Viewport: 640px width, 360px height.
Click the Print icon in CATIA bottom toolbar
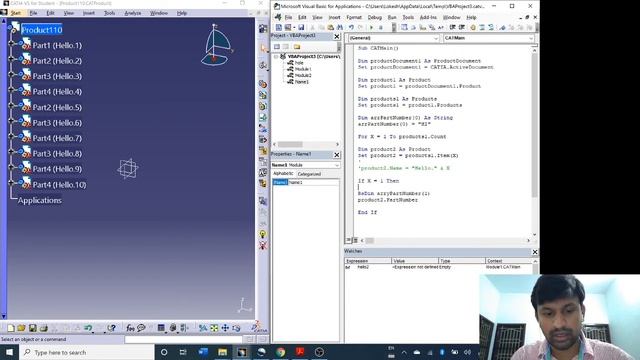point(43,328)
